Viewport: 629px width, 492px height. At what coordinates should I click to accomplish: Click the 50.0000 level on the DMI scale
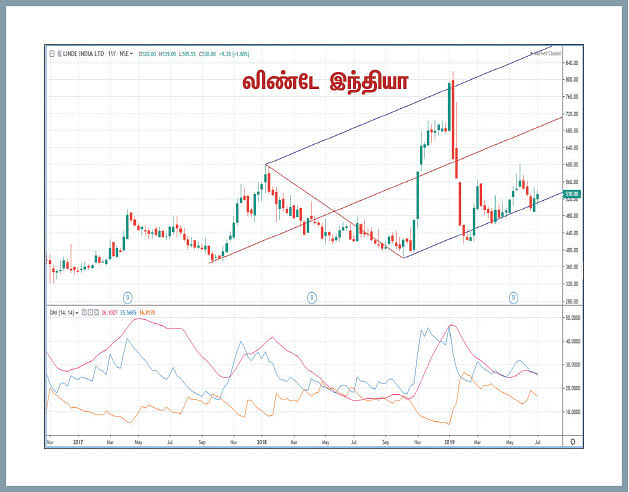(572, 317)
